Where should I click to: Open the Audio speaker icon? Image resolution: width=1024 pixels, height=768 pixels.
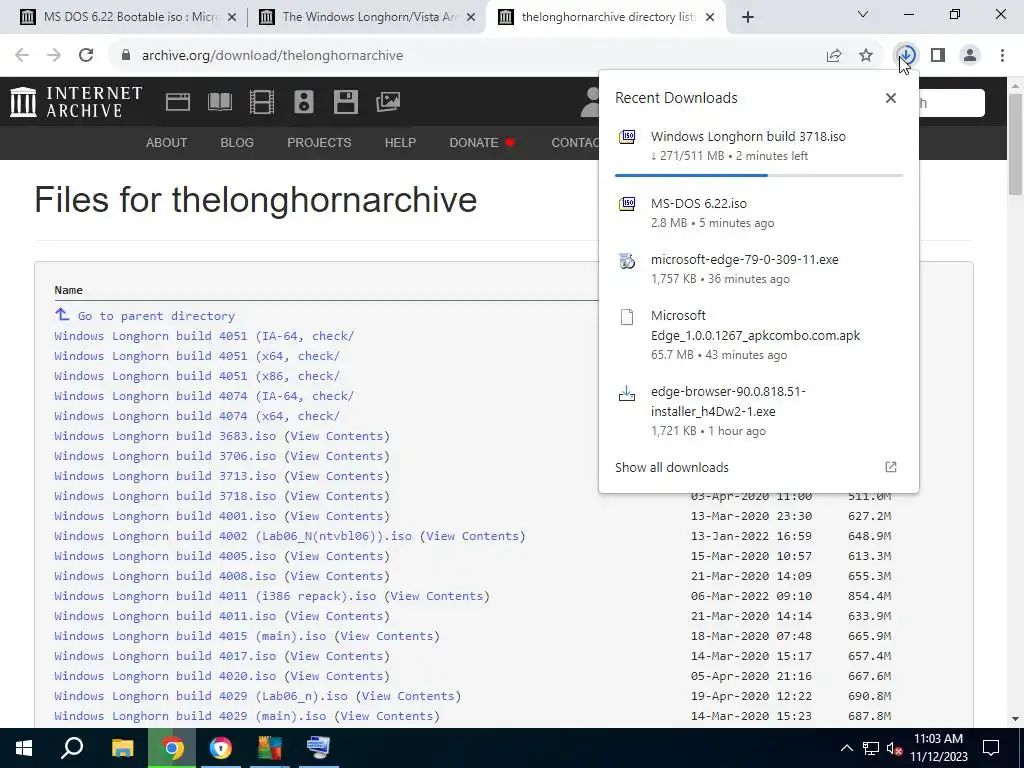(x=304, y=102)
